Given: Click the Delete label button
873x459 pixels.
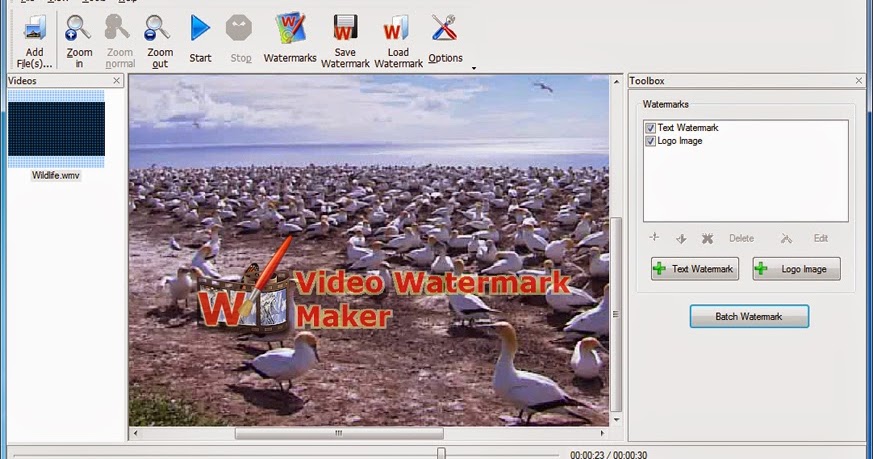Looking at the screenshot, I should click(742, 238).
